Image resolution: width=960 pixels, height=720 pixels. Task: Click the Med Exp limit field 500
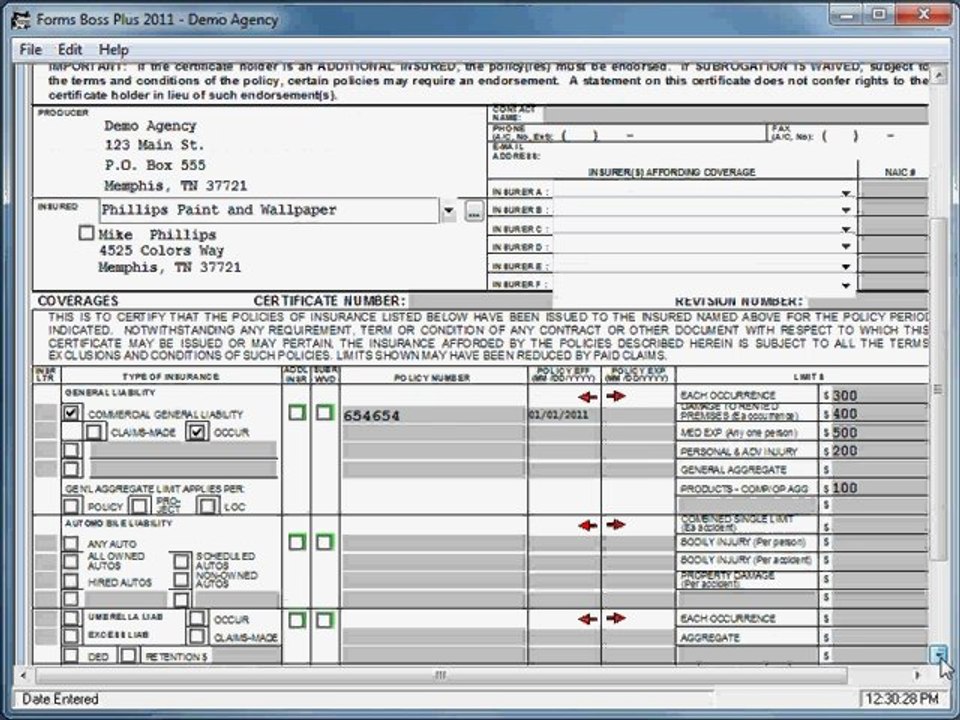[880, 433]
